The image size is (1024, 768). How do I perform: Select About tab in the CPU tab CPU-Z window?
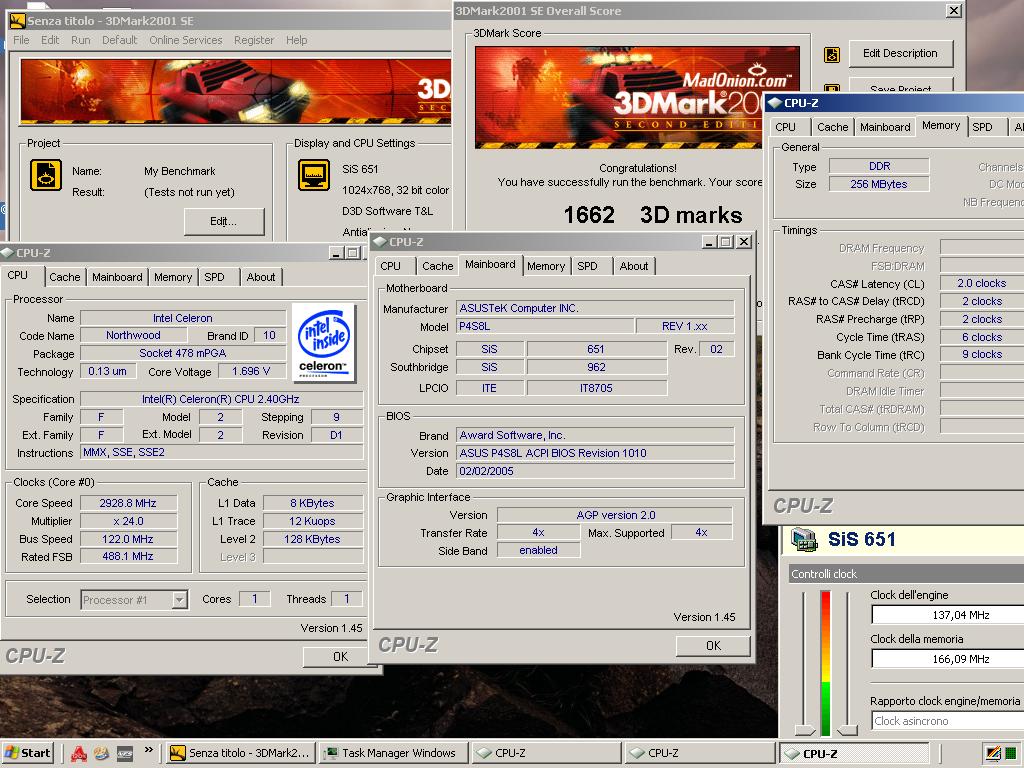pos(261,277)
